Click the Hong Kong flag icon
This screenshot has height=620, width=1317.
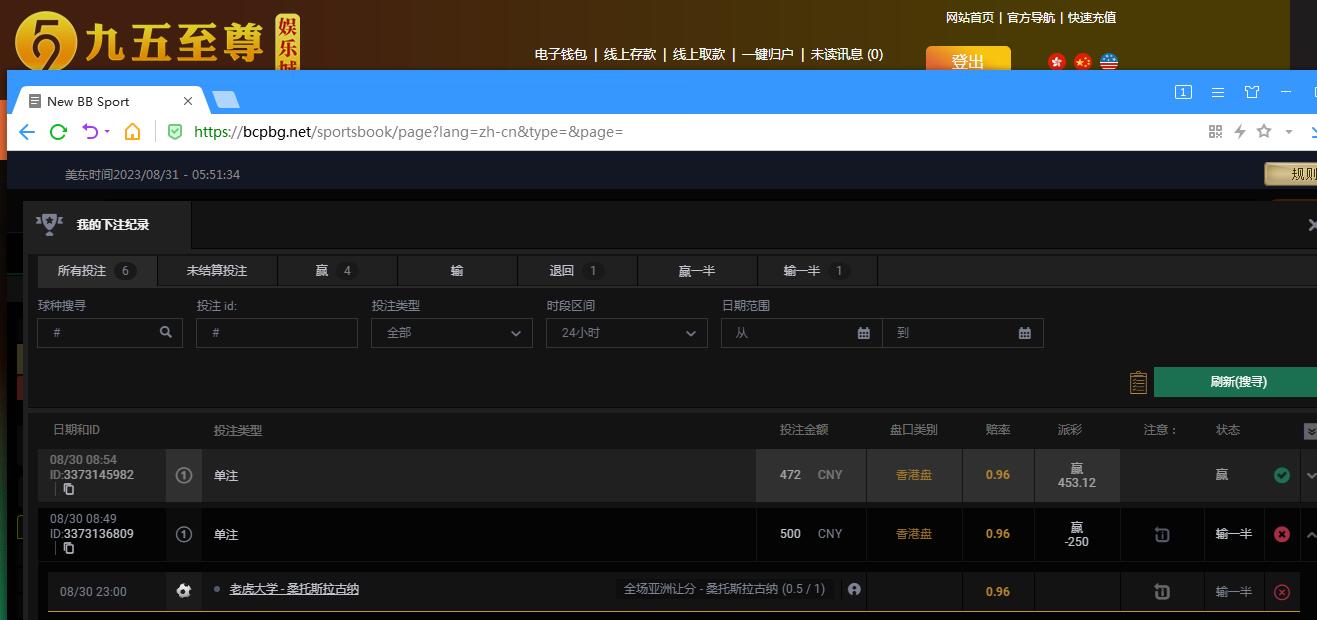[1057, 62]
